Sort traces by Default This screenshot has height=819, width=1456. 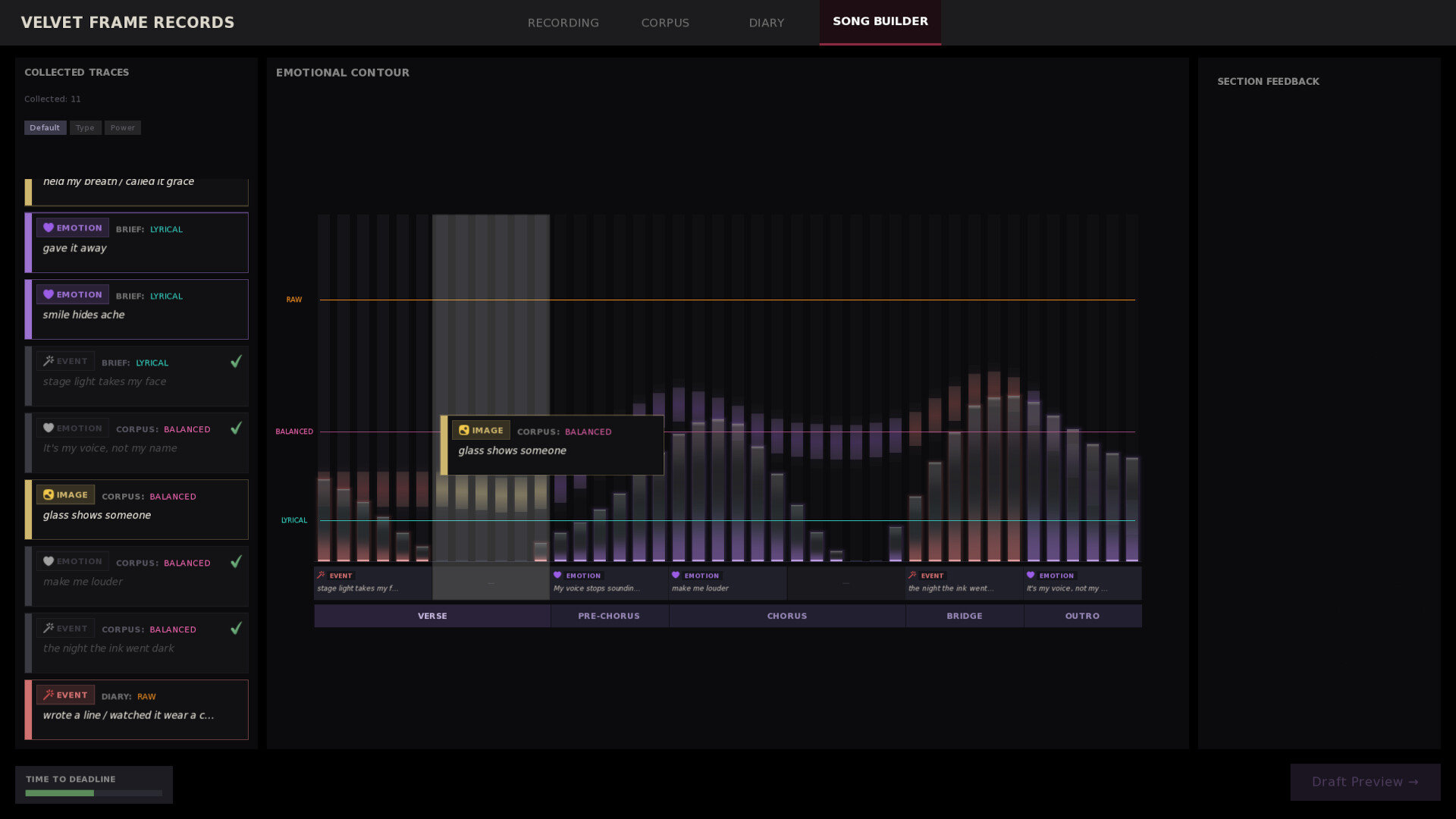(x=45, y=127)
